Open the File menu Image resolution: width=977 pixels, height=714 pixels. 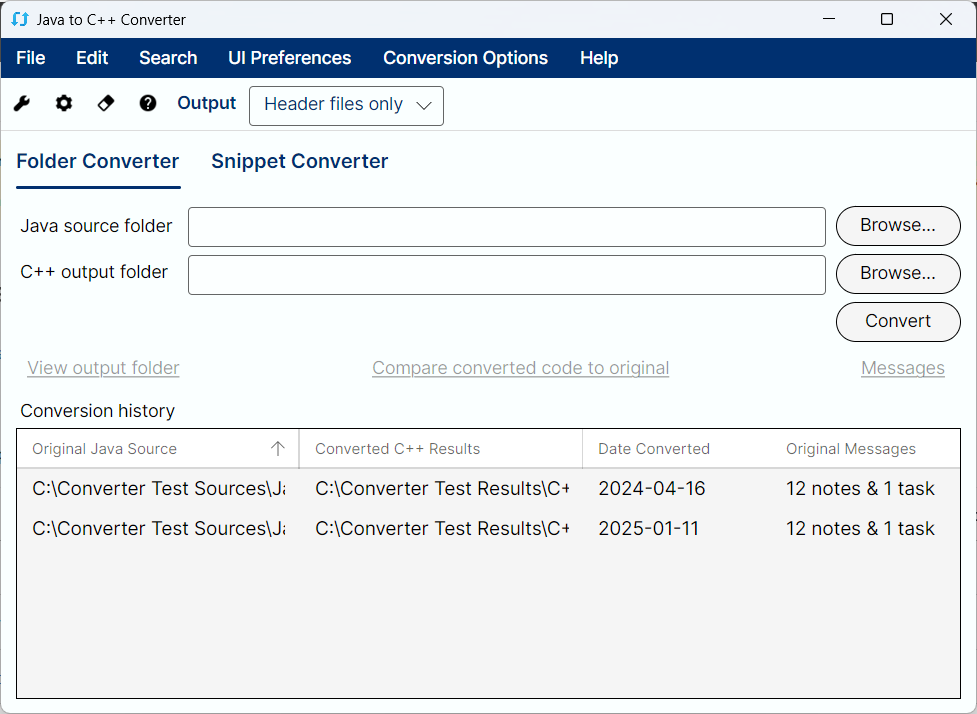[x=31, y=58]
